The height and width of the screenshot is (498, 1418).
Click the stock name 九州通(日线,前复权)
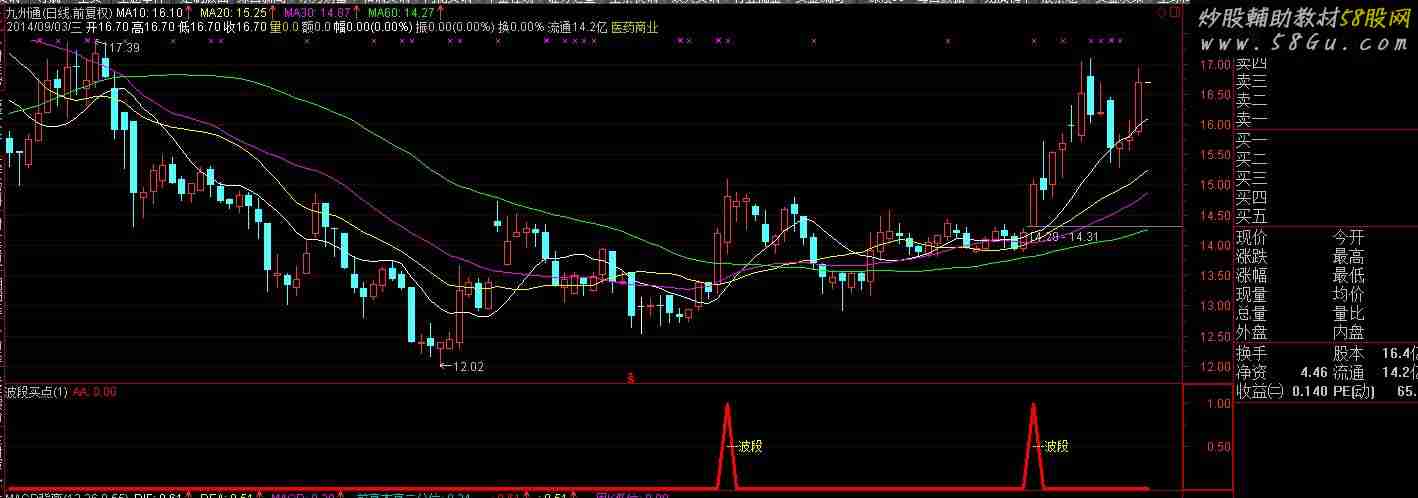(58, 14)
